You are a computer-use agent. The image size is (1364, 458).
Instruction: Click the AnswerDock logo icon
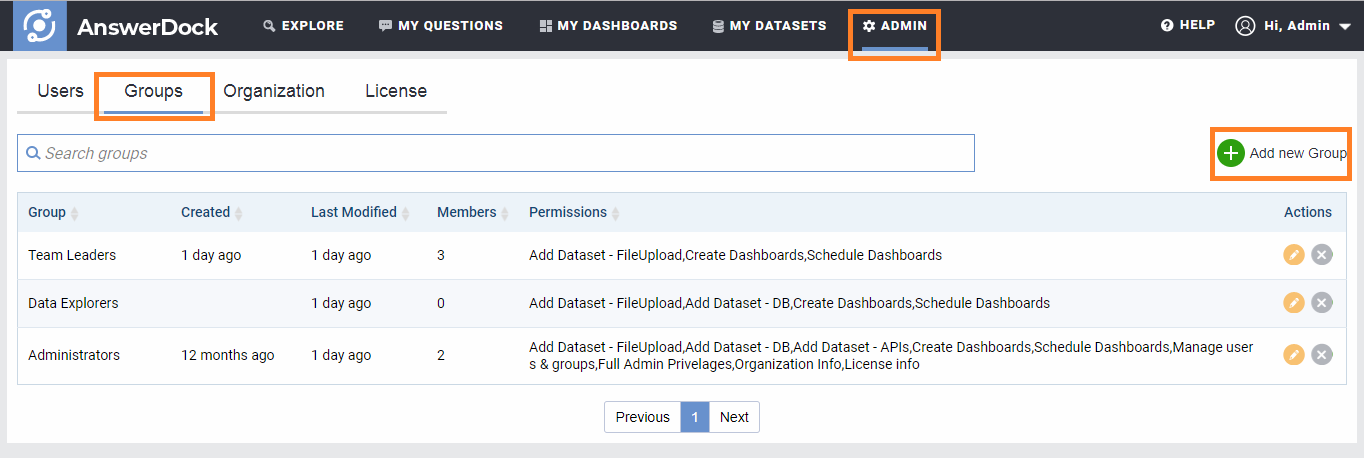click(39, 26)
